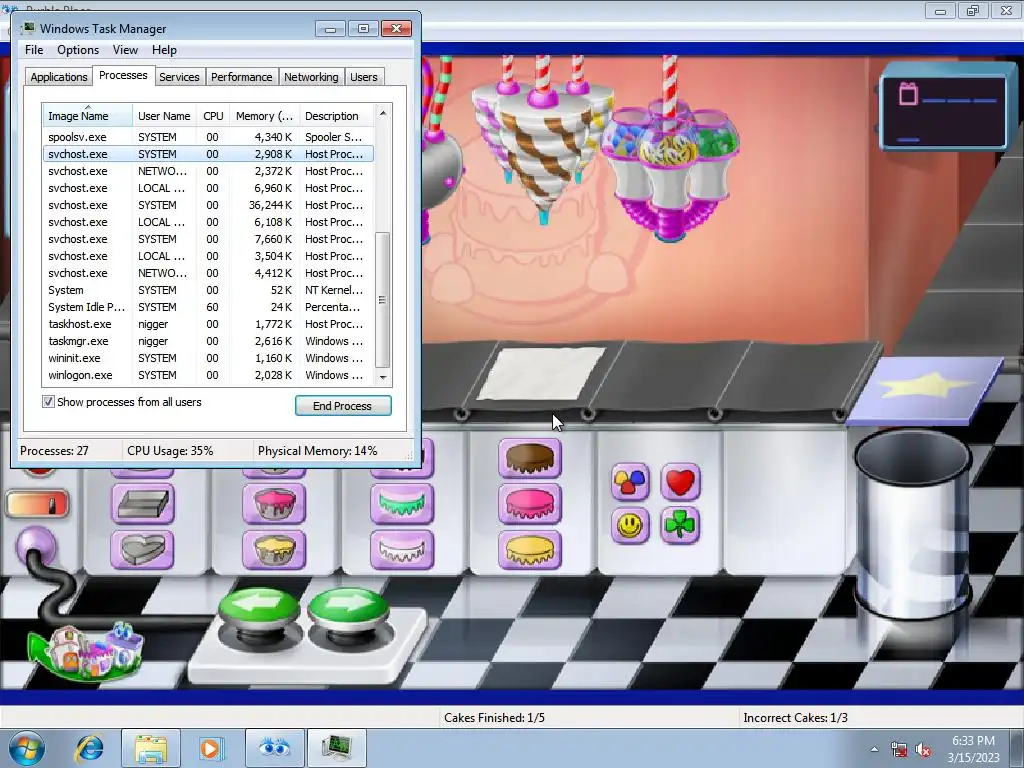Sort by CPU column header
The width and height of the screenshot is (1024, 768).
coord(213,116)
